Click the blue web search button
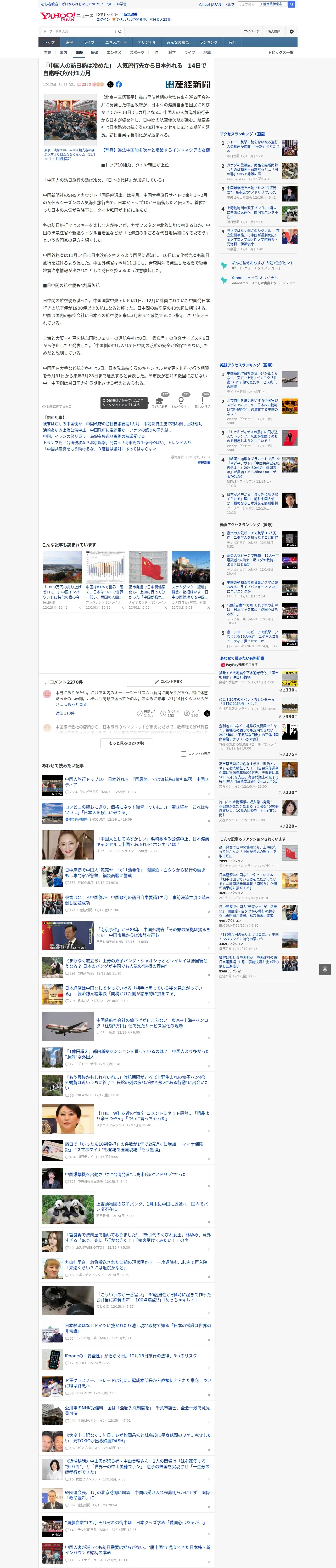This screenshot has height=1568, width=336. pos(292,4)
